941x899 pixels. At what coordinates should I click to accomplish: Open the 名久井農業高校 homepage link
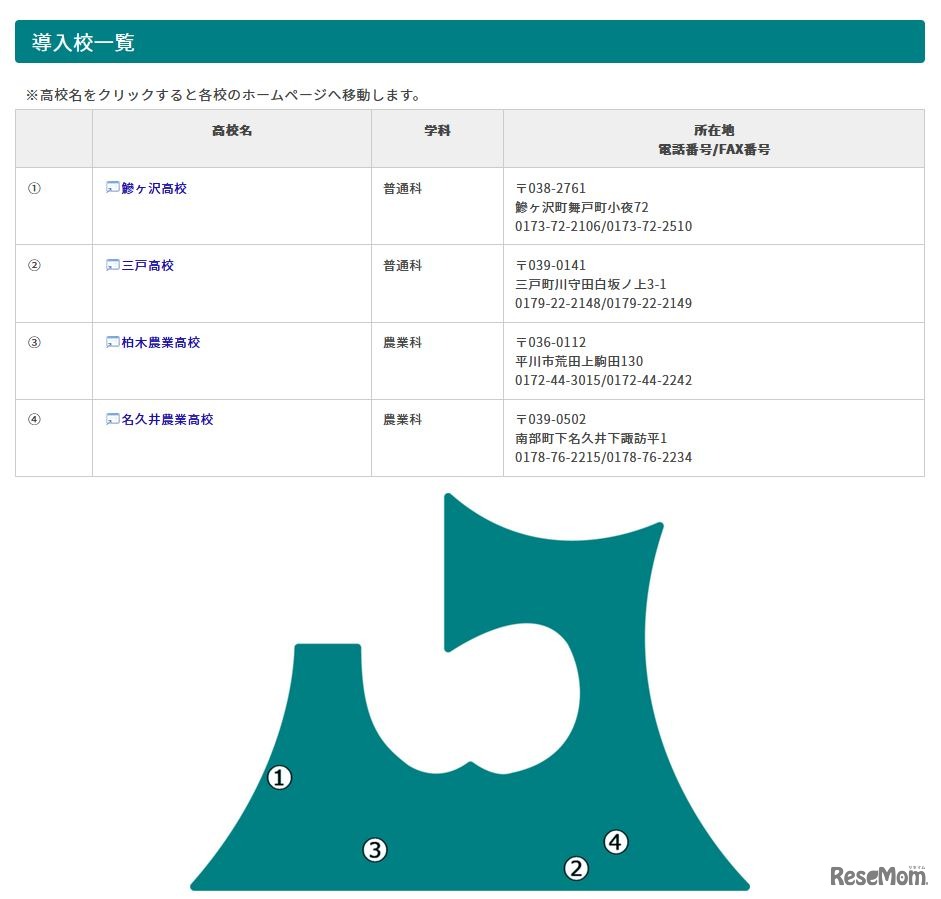(x=167, y=419)
